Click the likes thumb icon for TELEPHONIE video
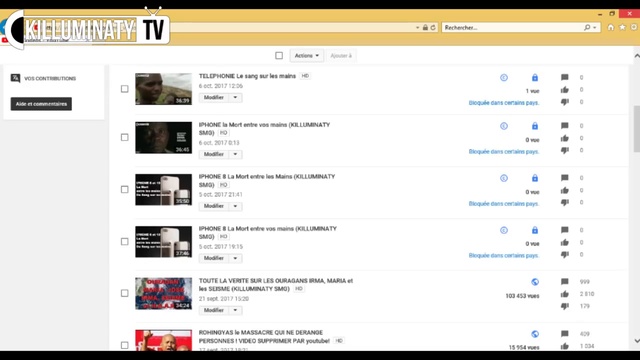This screenshot has width=640, height=360. [564, 90]
